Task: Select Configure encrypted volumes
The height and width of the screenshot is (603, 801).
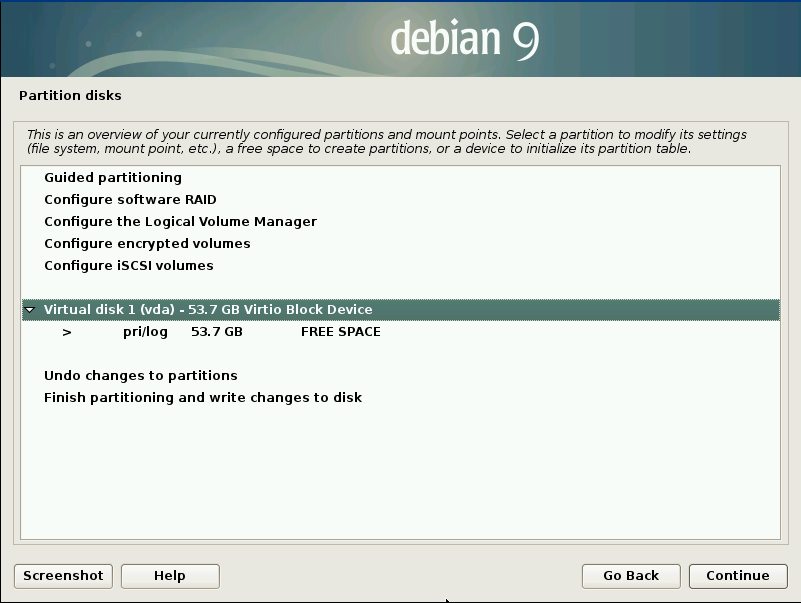Action: (147, 244)
